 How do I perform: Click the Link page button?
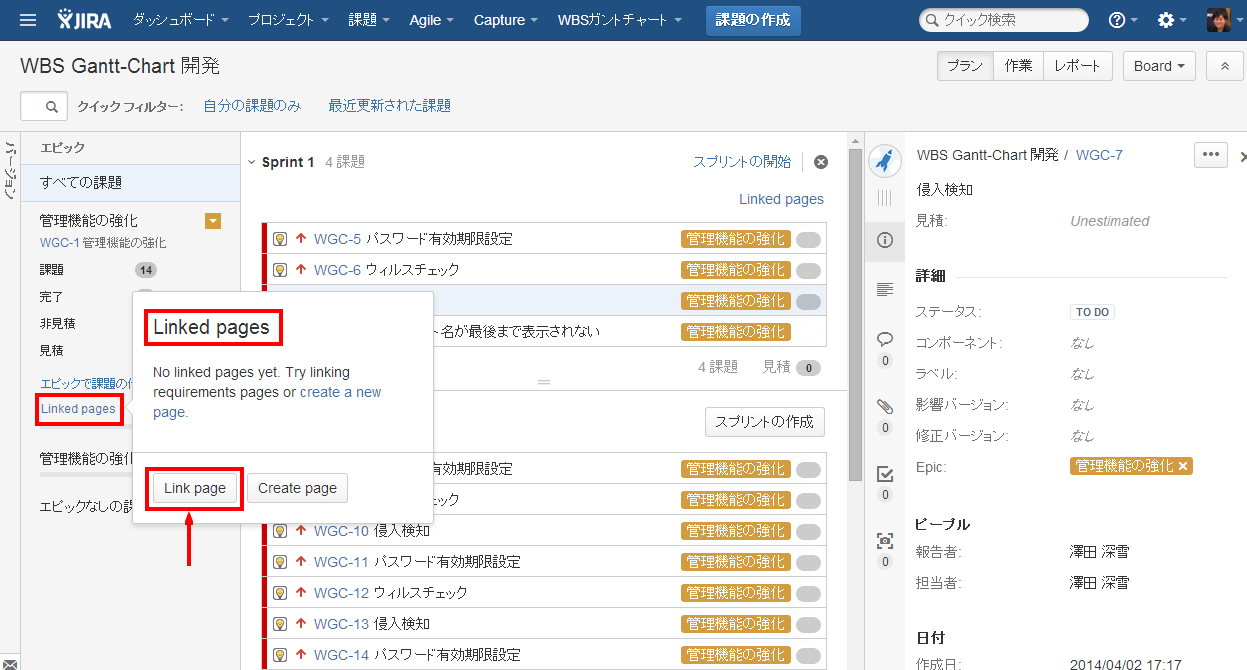195,488
